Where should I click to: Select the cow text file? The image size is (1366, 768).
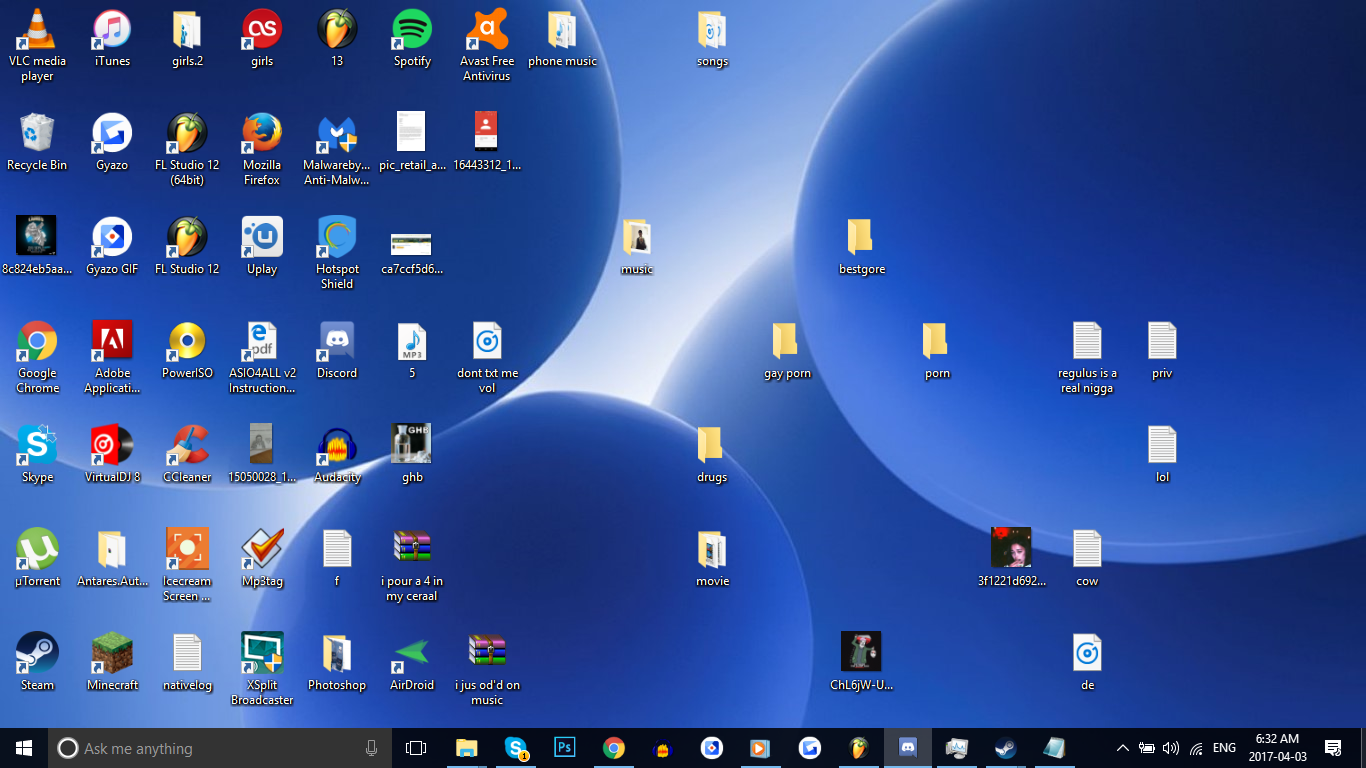click(1087, 558)
